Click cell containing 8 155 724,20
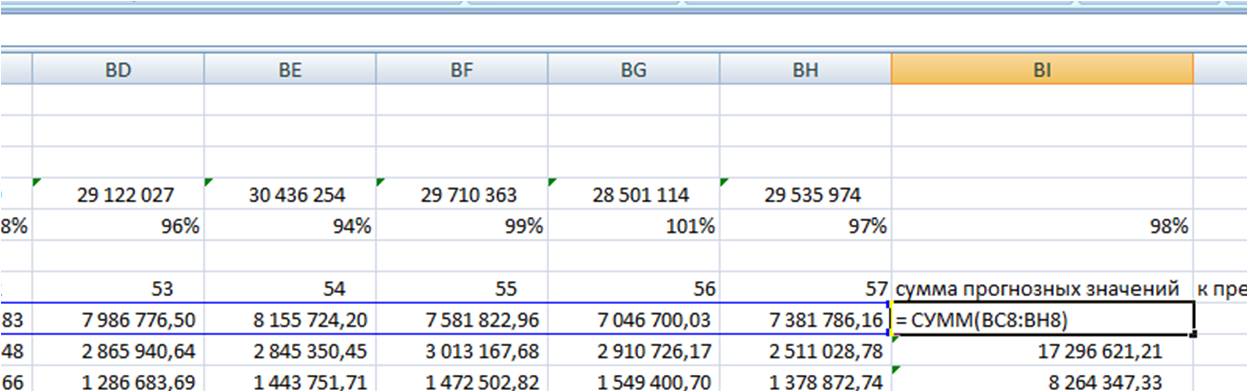Image resolution: width=1248 pixels, height=392 pixels. [290, 319]
